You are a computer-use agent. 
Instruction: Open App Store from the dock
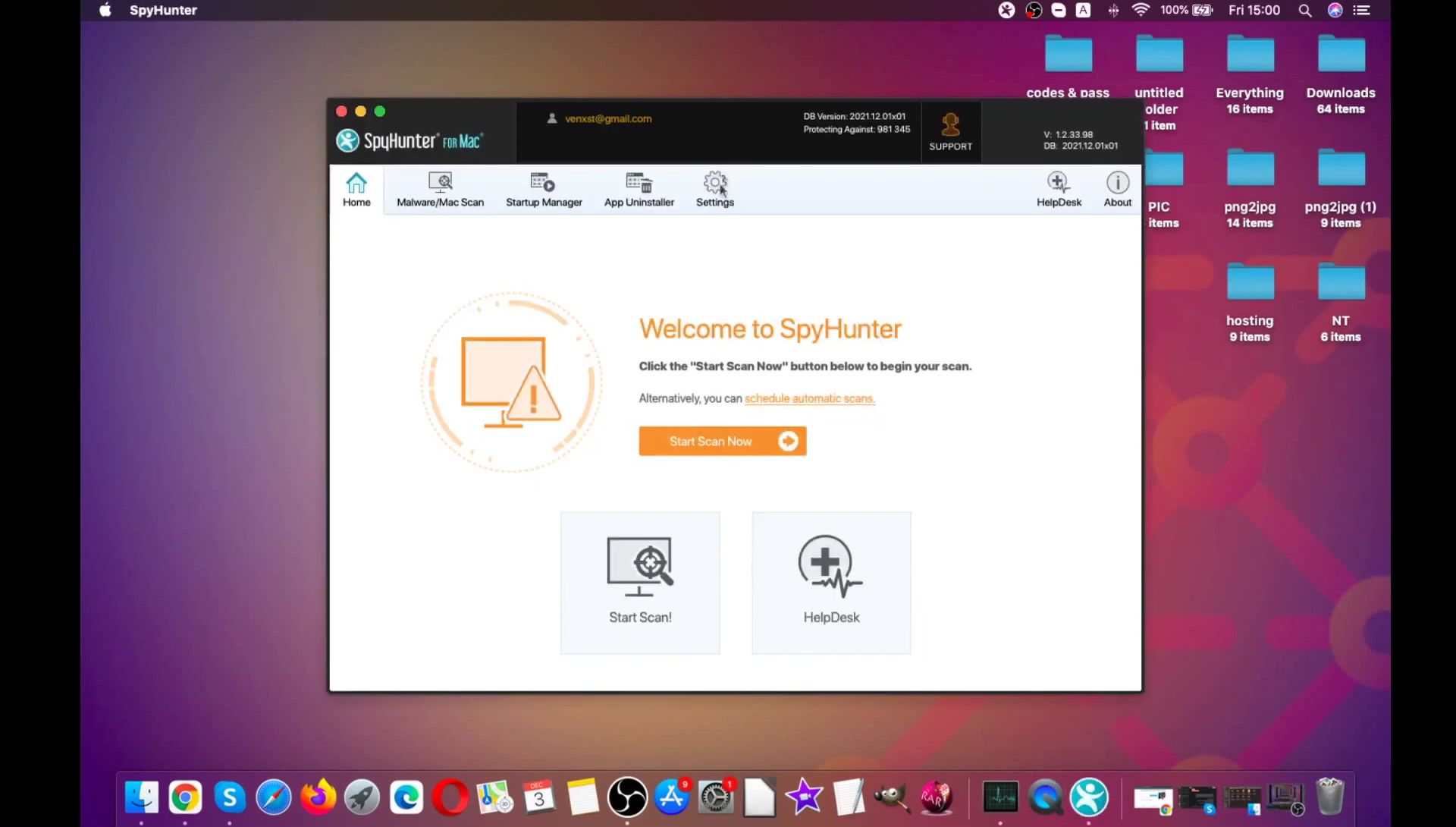[672, 797]
